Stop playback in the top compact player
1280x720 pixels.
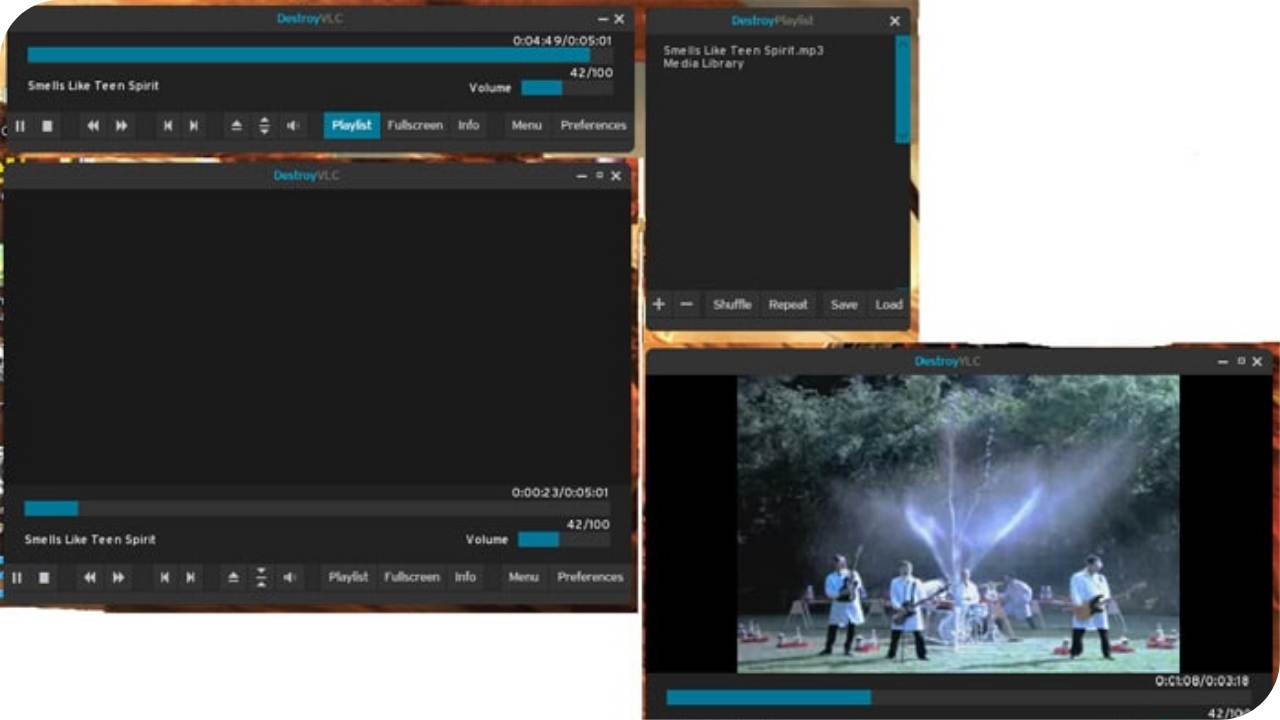pyautogui.click(x=47, y=126)
